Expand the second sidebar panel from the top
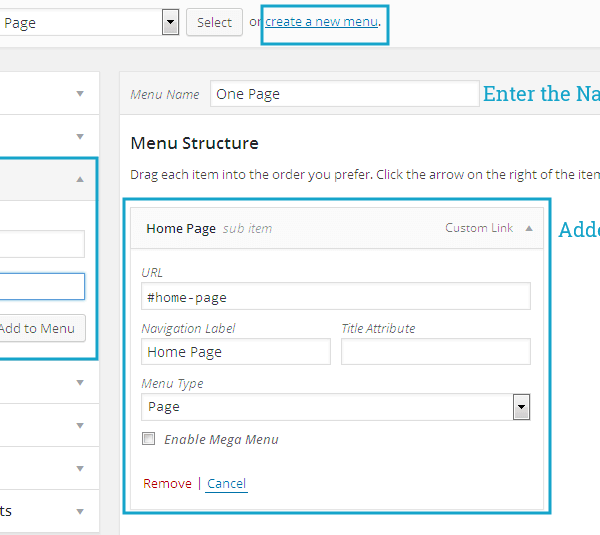The width and height of the screenshot is (600, 535). (x=80, y=136)
